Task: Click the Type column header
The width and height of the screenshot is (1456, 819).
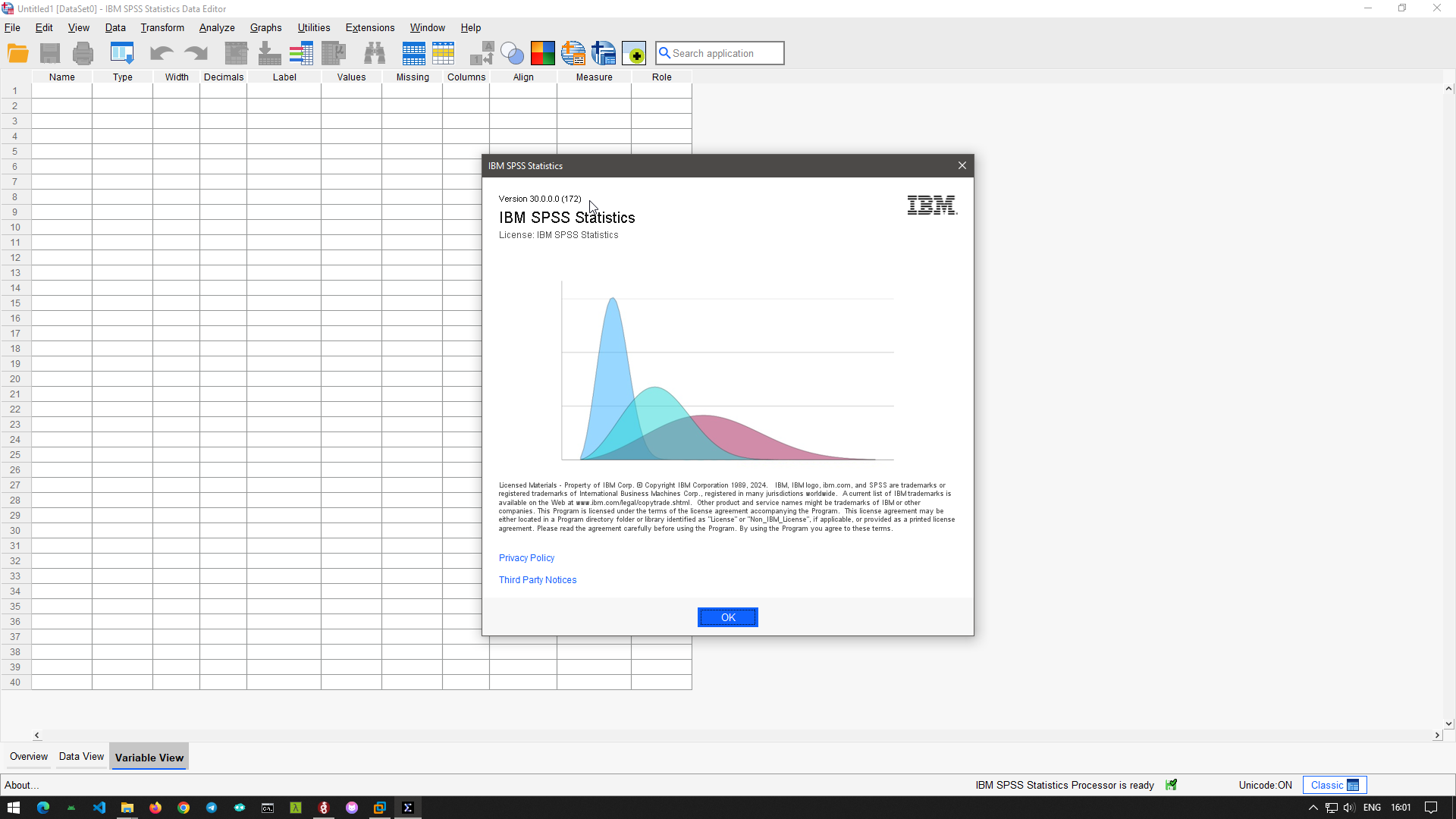Action: 123,77
